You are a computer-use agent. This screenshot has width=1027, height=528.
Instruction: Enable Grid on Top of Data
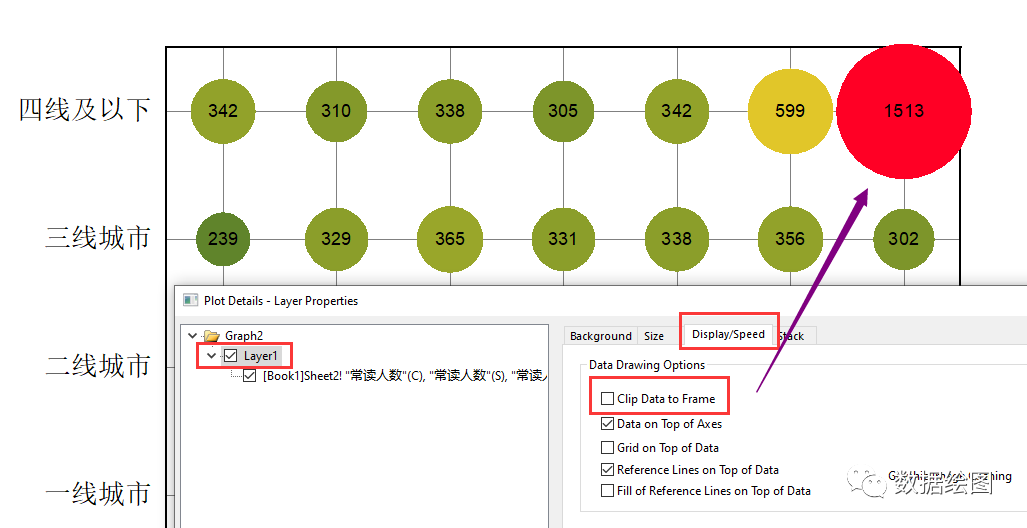[x=608, y=448]
